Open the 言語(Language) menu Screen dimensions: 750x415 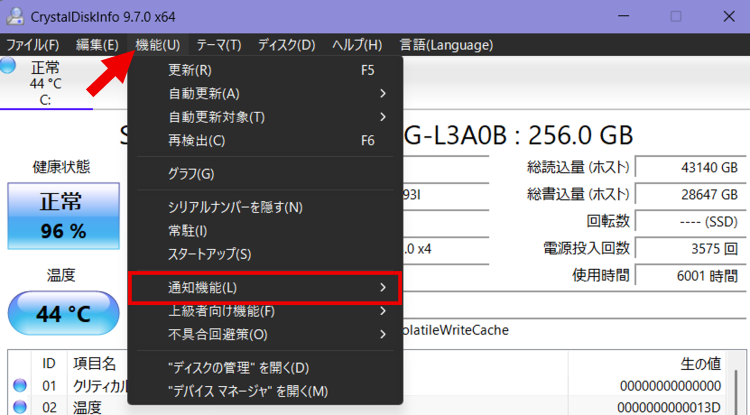(446, 45)
